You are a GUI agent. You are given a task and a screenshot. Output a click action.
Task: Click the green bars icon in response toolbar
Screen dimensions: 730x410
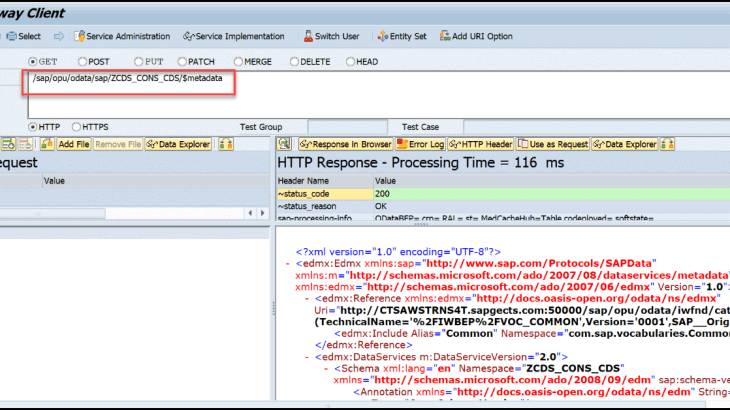[x=668, y=144]
